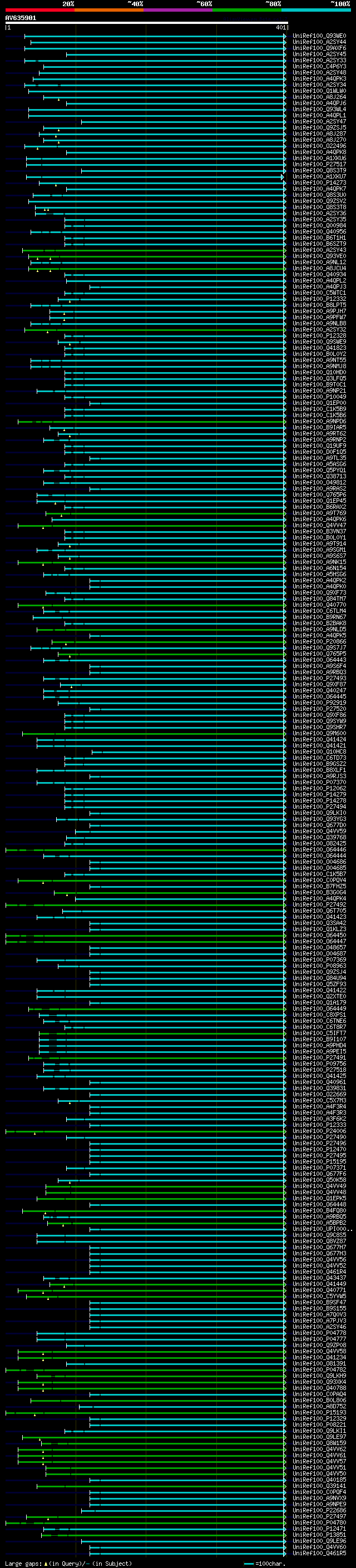Click hit UniRef100_B7FHZ5
356x1568 pixels.
(319, 886)
